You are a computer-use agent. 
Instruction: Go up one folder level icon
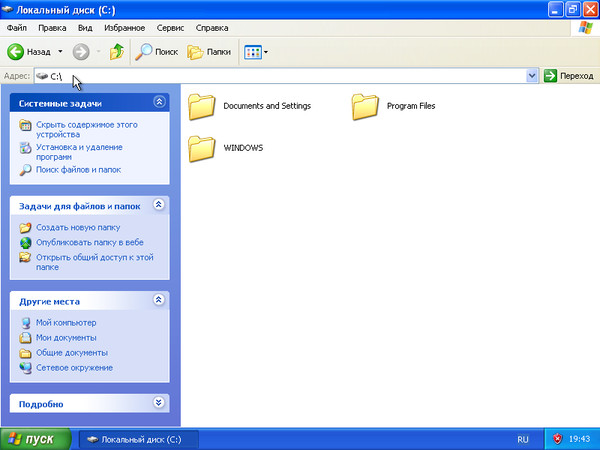point(117,52)
